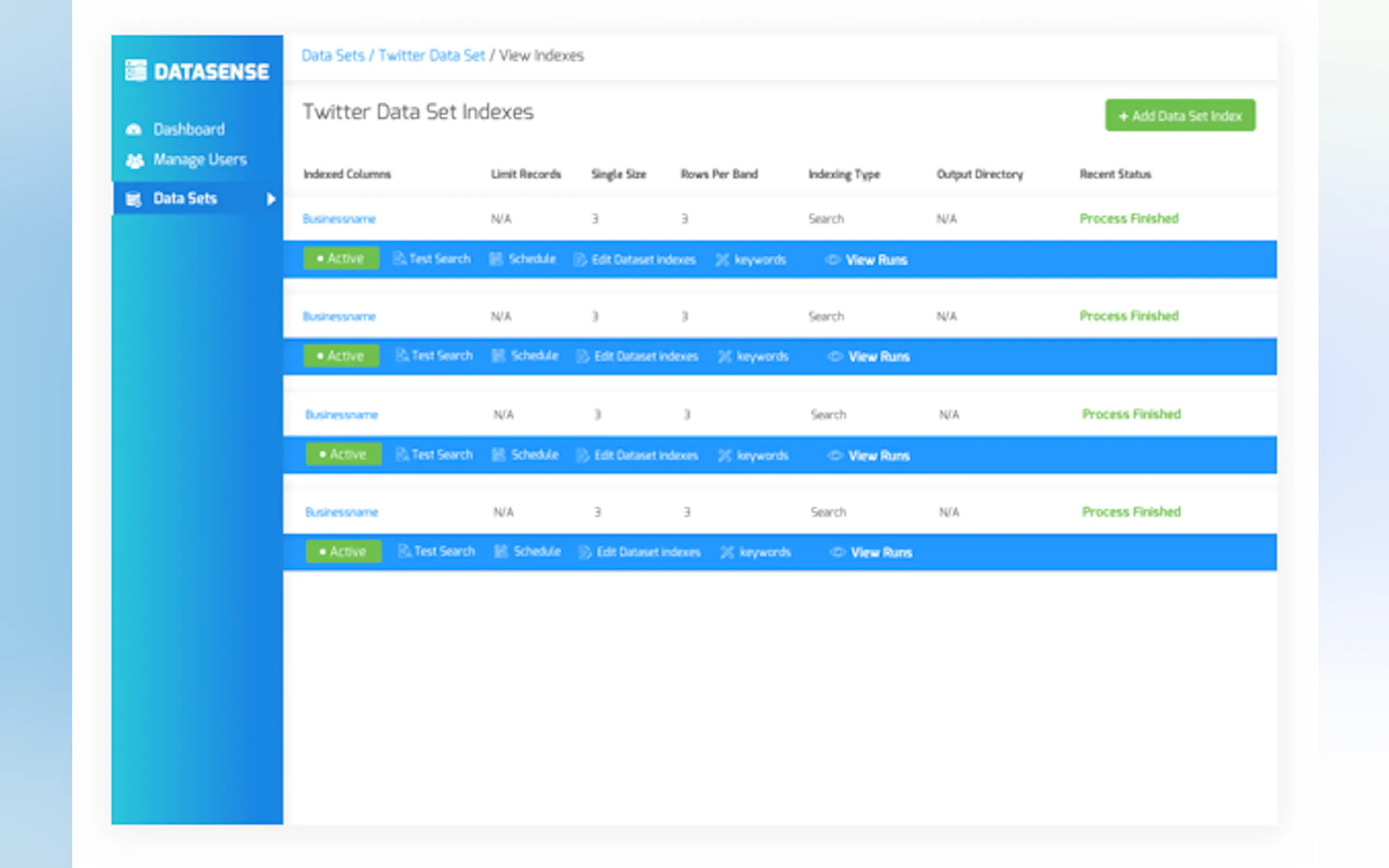Toggle Active status on fourth index row
1389x868 pixels.
tap(343, 552)
